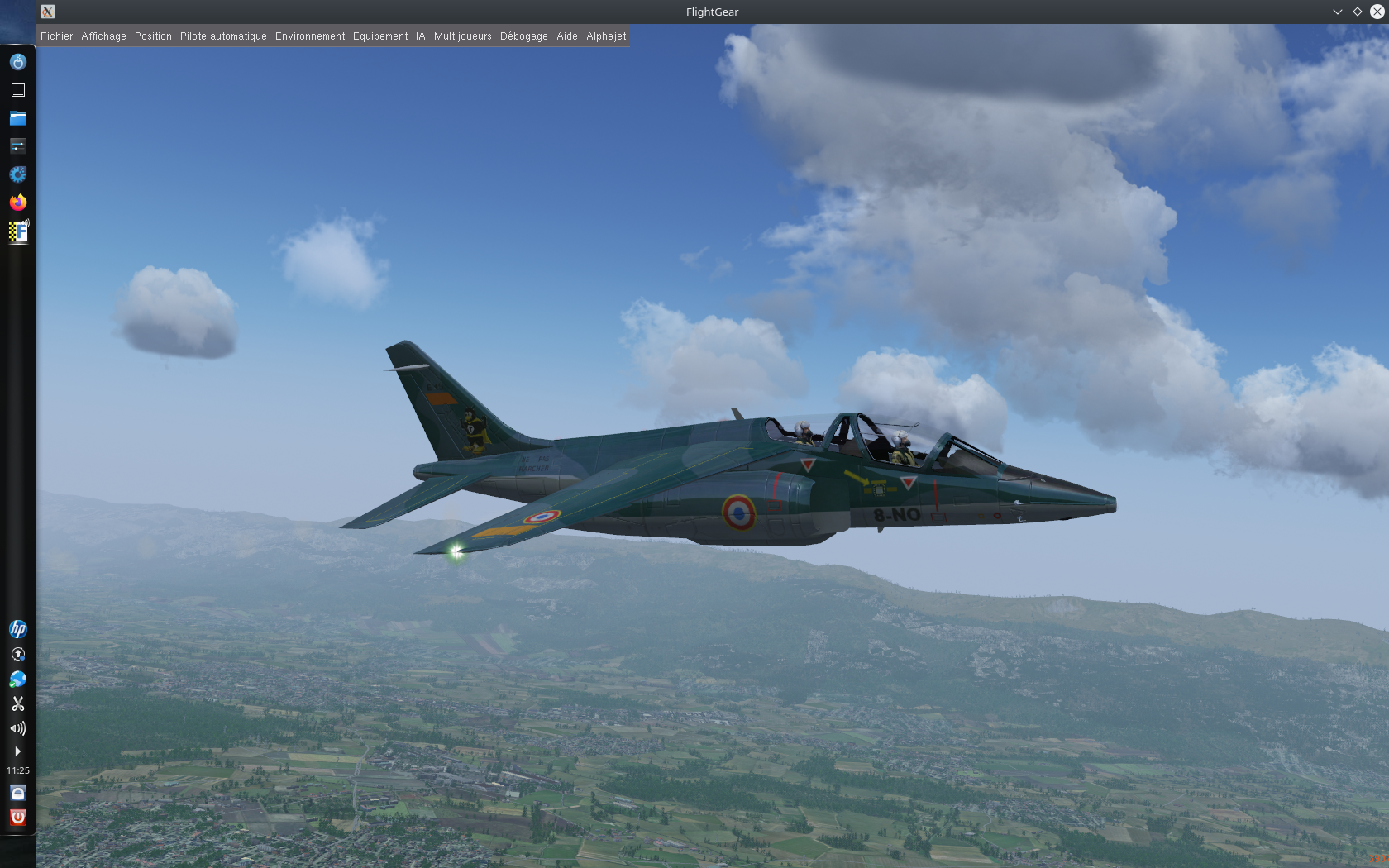This screenshot has height=868, width=1389.
Task: Open the volume speaker tray icon
Action: coord(18,728)
